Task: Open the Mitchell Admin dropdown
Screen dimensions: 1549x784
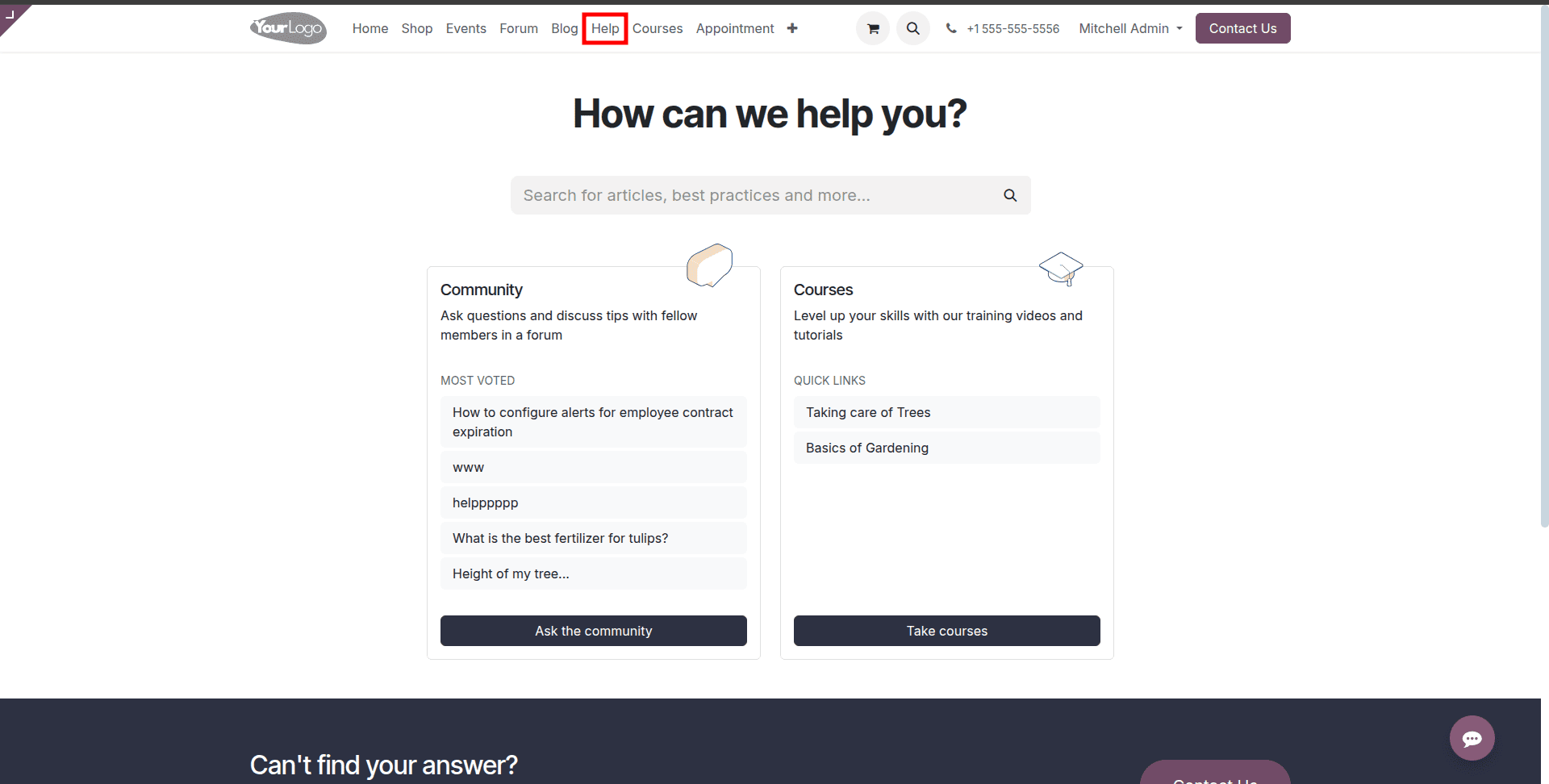Action: pos(1124,28)
